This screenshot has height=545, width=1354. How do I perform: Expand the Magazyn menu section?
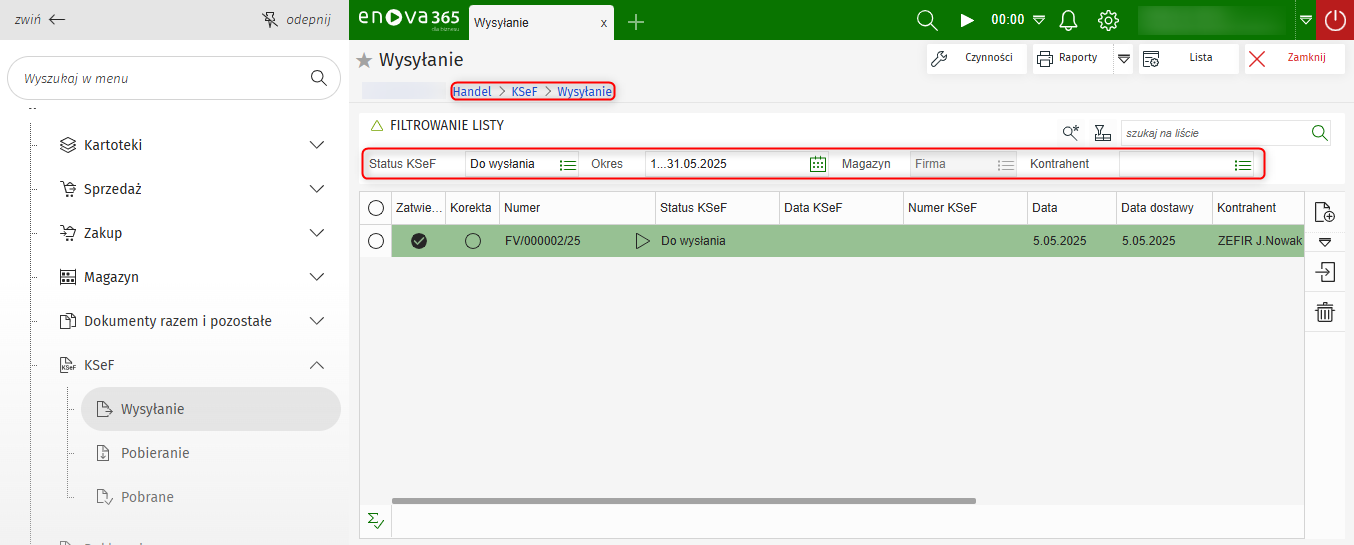(x=317, y=277)
